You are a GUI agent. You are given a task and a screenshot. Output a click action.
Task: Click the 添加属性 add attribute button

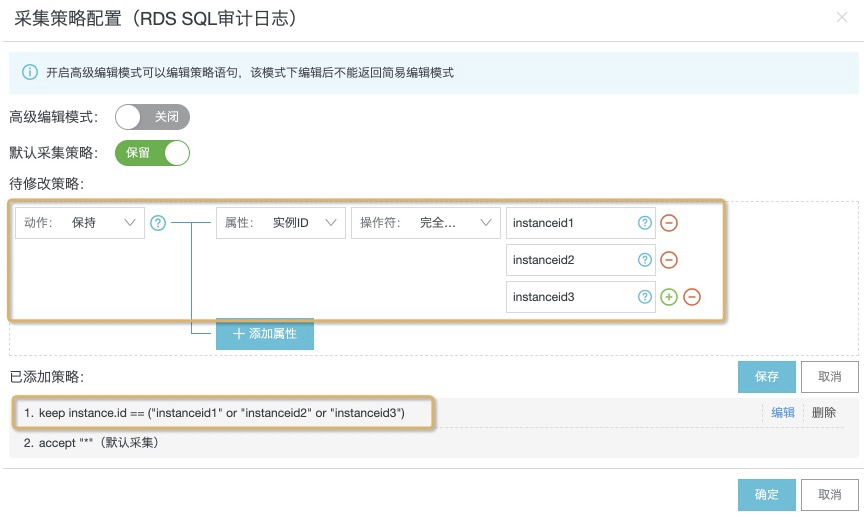pos(265,334)
